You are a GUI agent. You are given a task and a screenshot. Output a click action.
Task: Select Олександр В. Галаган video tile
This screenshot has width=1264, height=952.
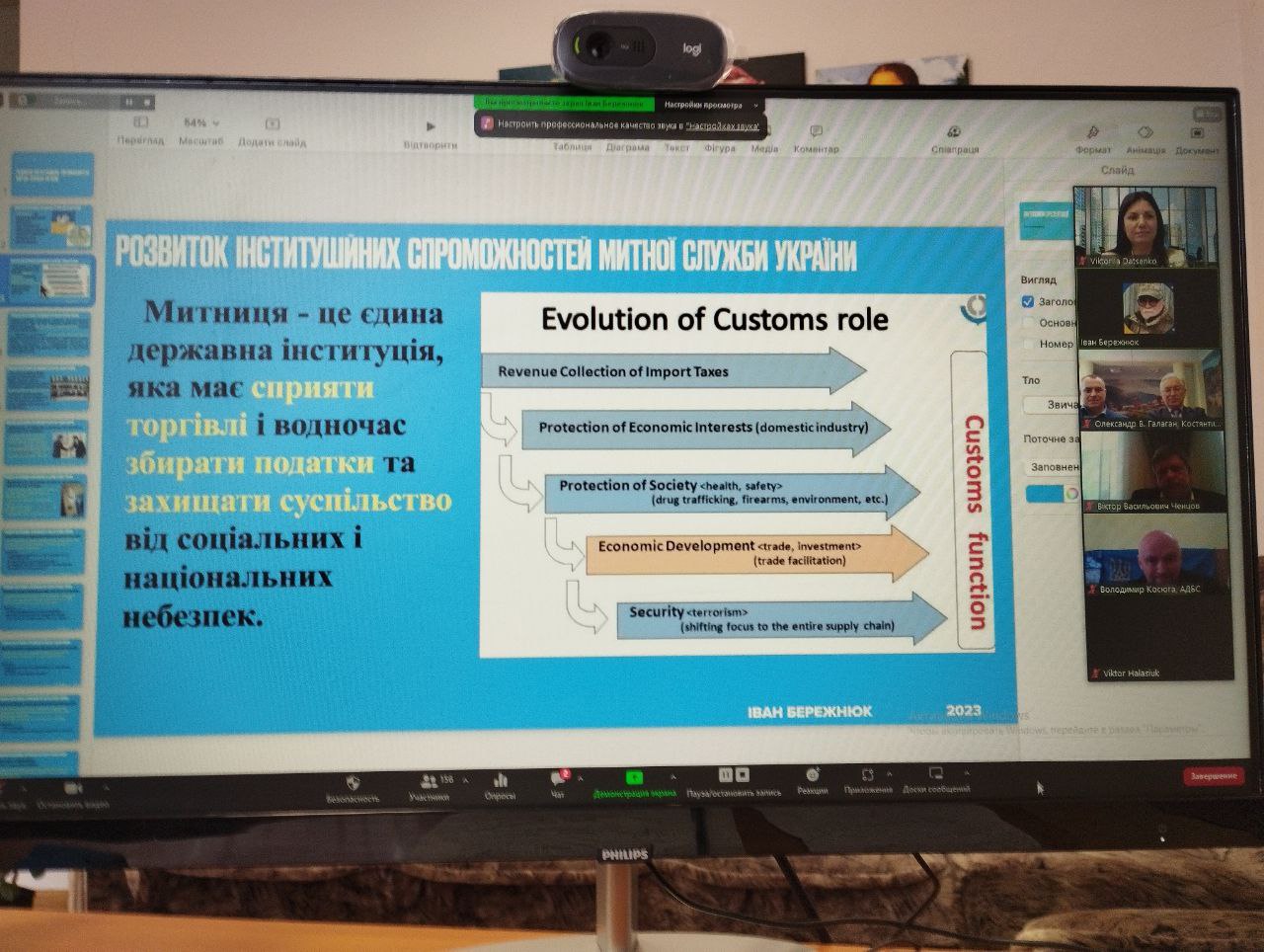pyautogui.click(x=1152, y=390)
